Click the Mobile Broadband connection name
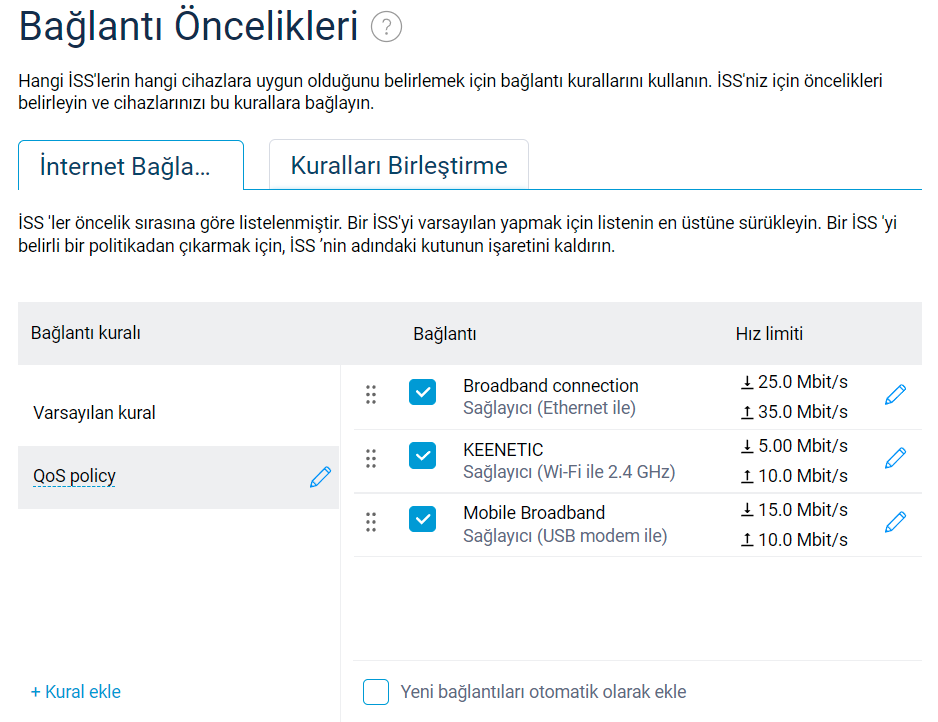Viewport: 938px width, 722px height. click(x=534, y=513)
